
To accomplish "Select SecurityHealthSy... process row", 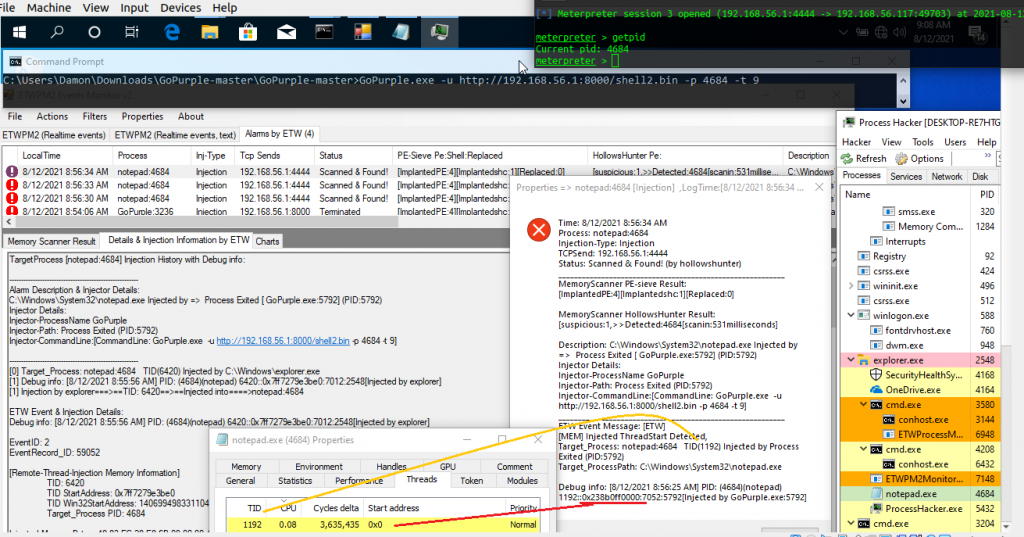I will coord(920,375).
